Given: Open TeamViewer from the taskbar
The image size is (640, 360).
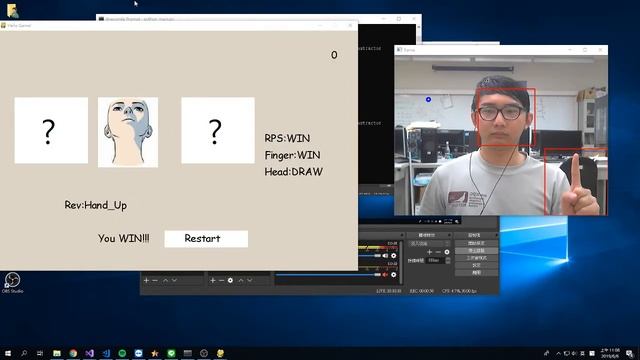Looking at the screenshot, I should click(x=138, y=353).
